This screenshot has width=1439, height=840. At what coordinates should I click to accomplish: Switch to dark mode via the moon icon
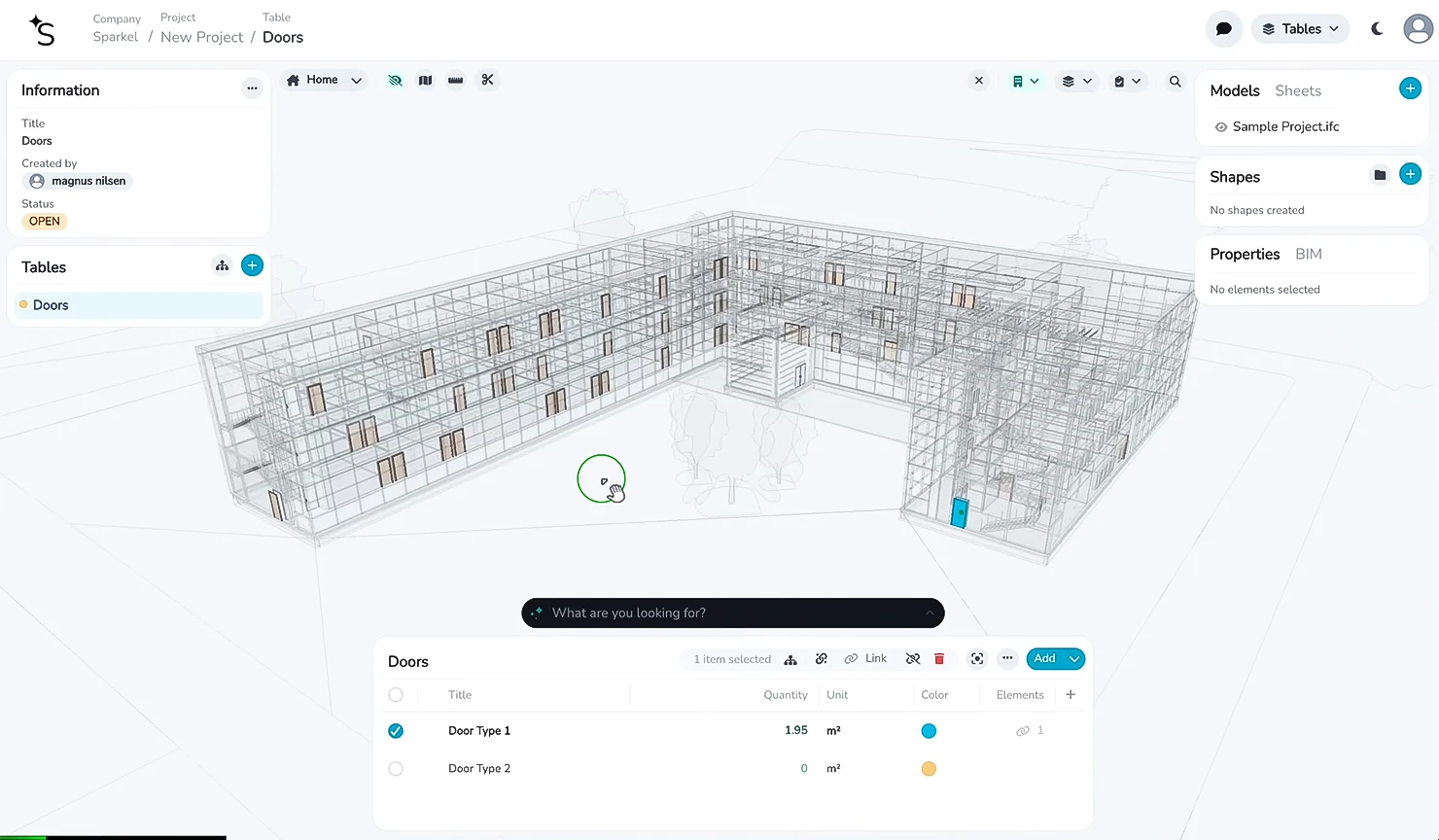tap(1377, 29)
